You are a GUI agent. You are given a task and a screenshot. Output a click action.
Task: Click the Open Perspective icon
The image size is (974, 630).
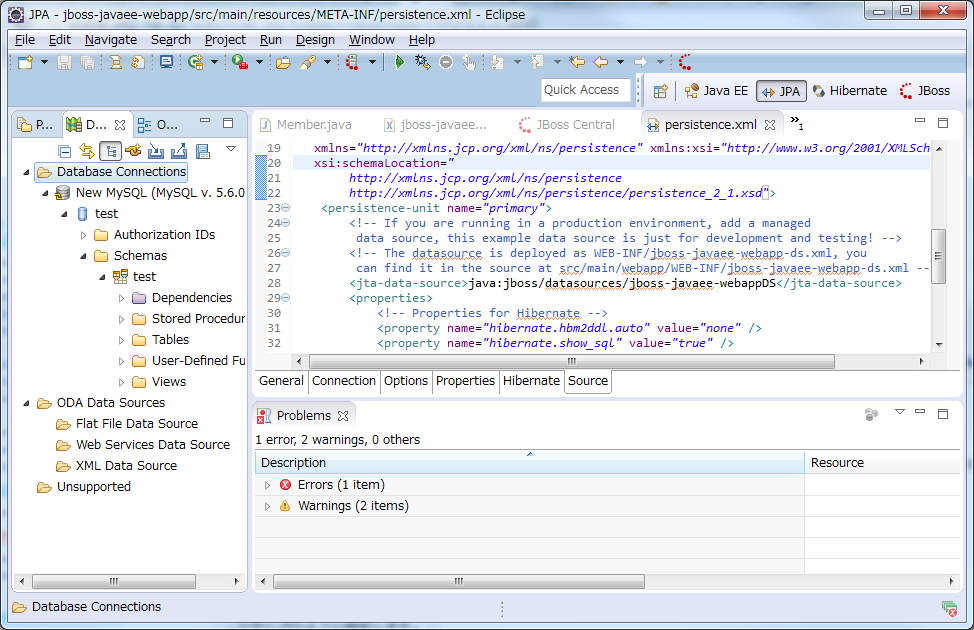(x=660, y=91)
